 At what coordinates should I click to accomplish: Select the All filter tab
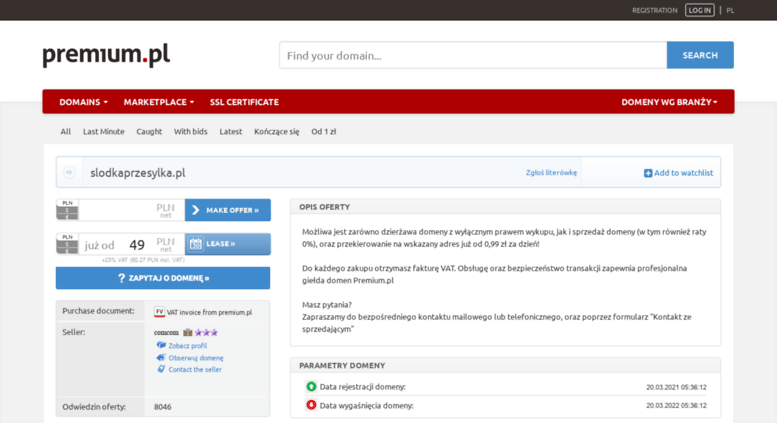[65, 132]
